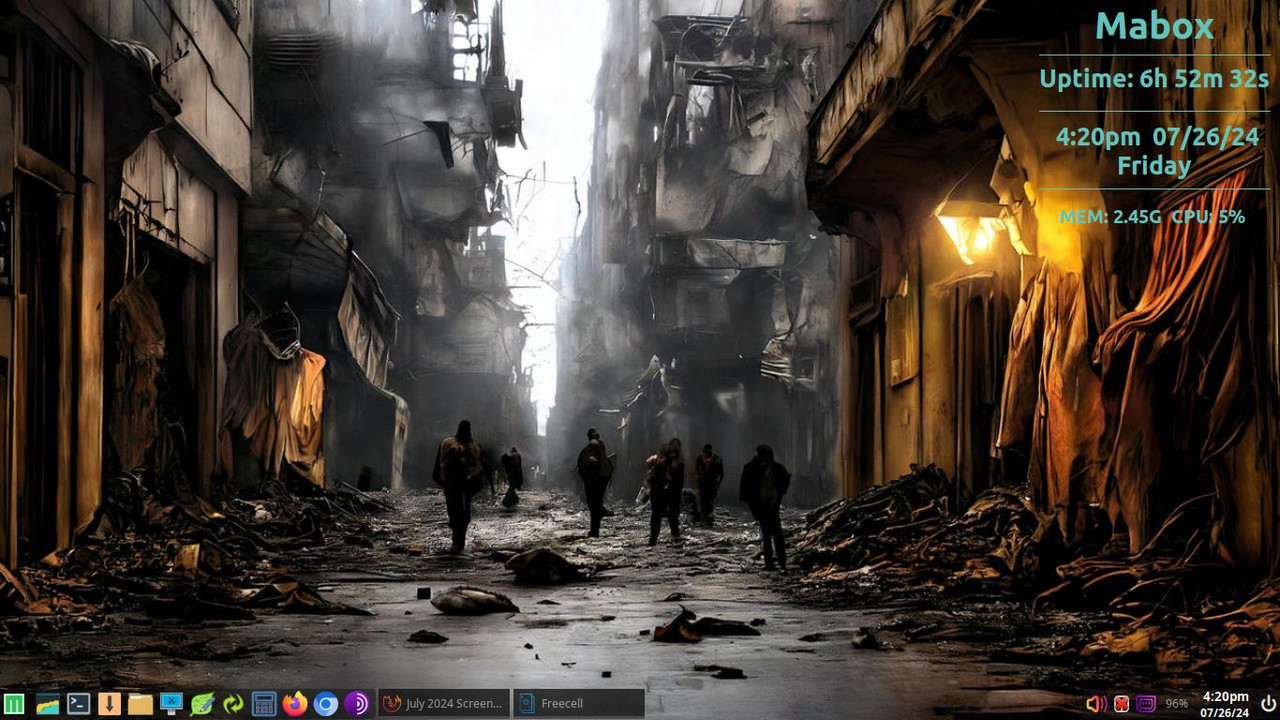Click the 96% battery percentage text
The image size is (1280, 720).
pos(1177,704)
